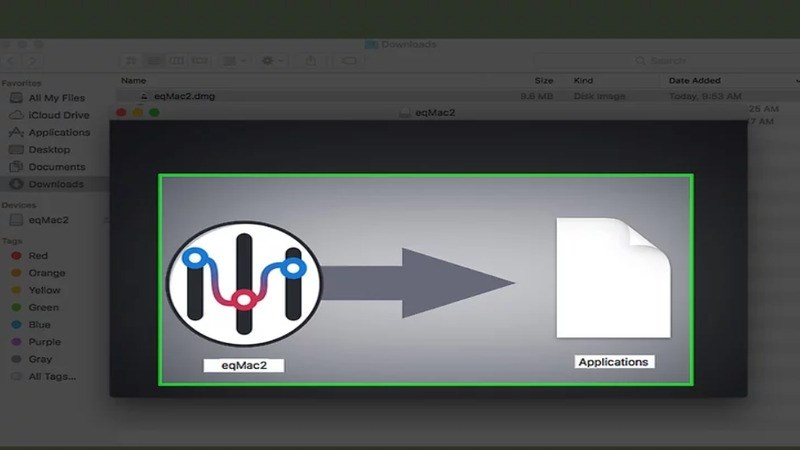The height and width of the screenshot is (450, 800).
Task: Open the Arrange items dropdown
Action: (235, 61)
